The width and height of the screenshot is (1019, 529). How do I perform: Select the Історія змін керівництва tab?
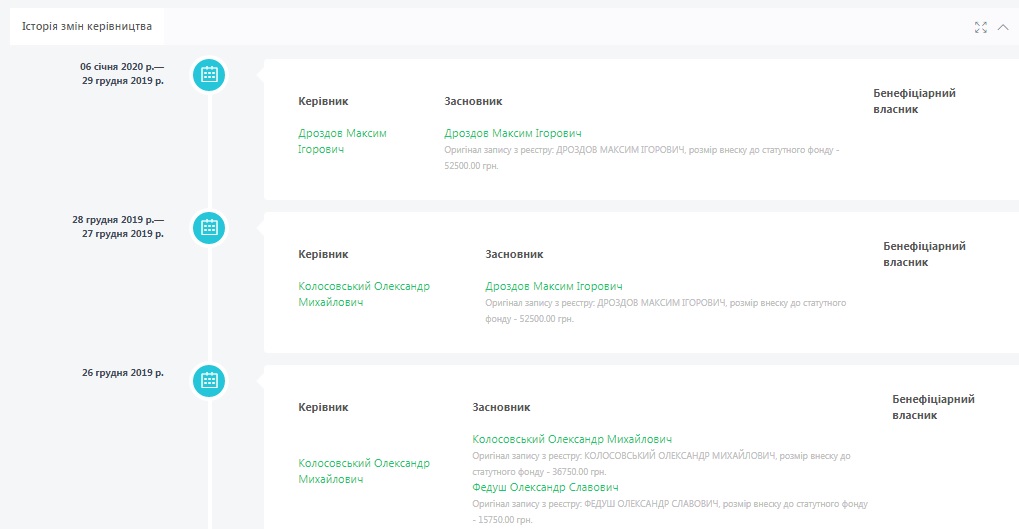click(x=87, y=25)
